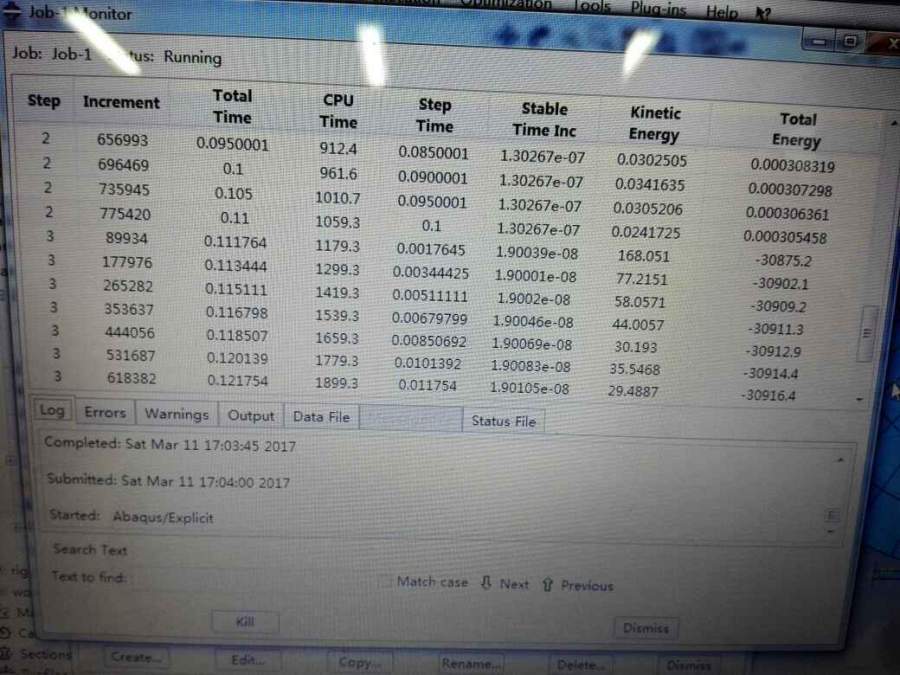
Task: Select total energy value 0.000308319
Action: point(792,166)
